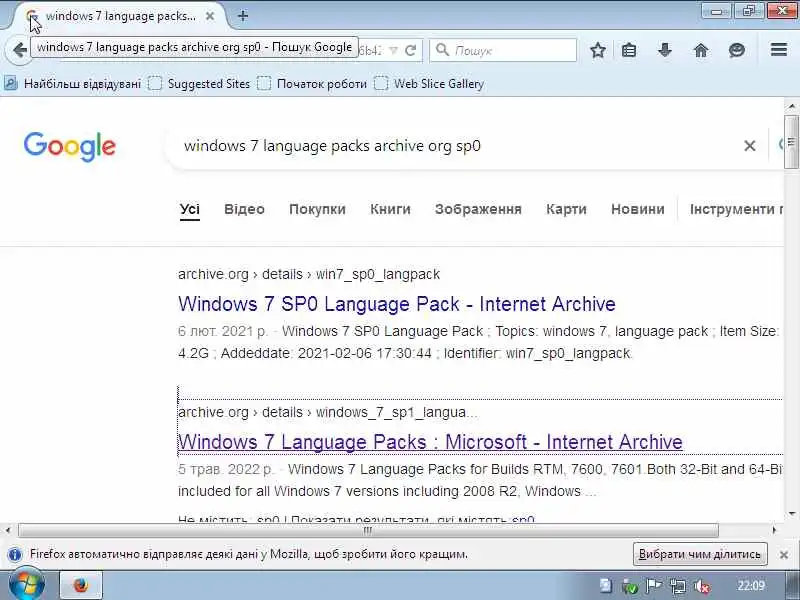Viewport: 800px width, 600px height.
Task: Open Інструменти search tools
Action: [x=736, y=209]
